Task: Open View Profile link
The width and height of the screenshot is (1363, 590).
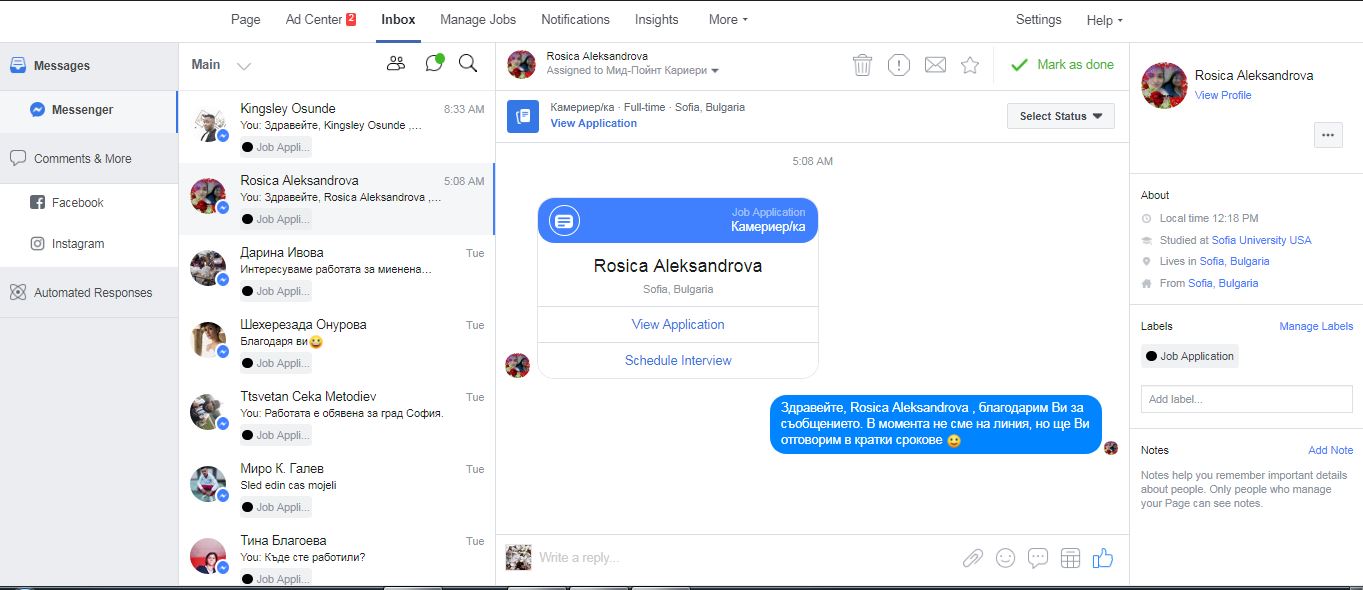Action: click(x=1223, y=95)
